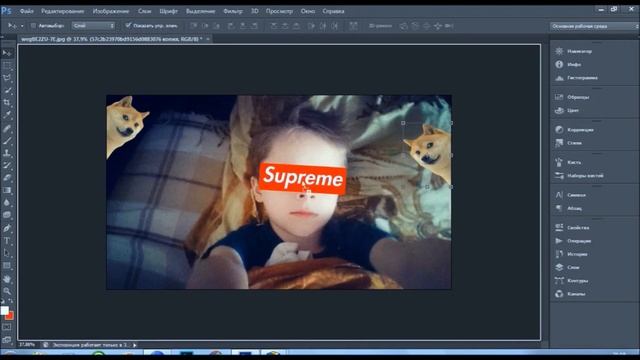Select the Crop tool
This screenshot has width=640, height=360.
coord(7,102)
